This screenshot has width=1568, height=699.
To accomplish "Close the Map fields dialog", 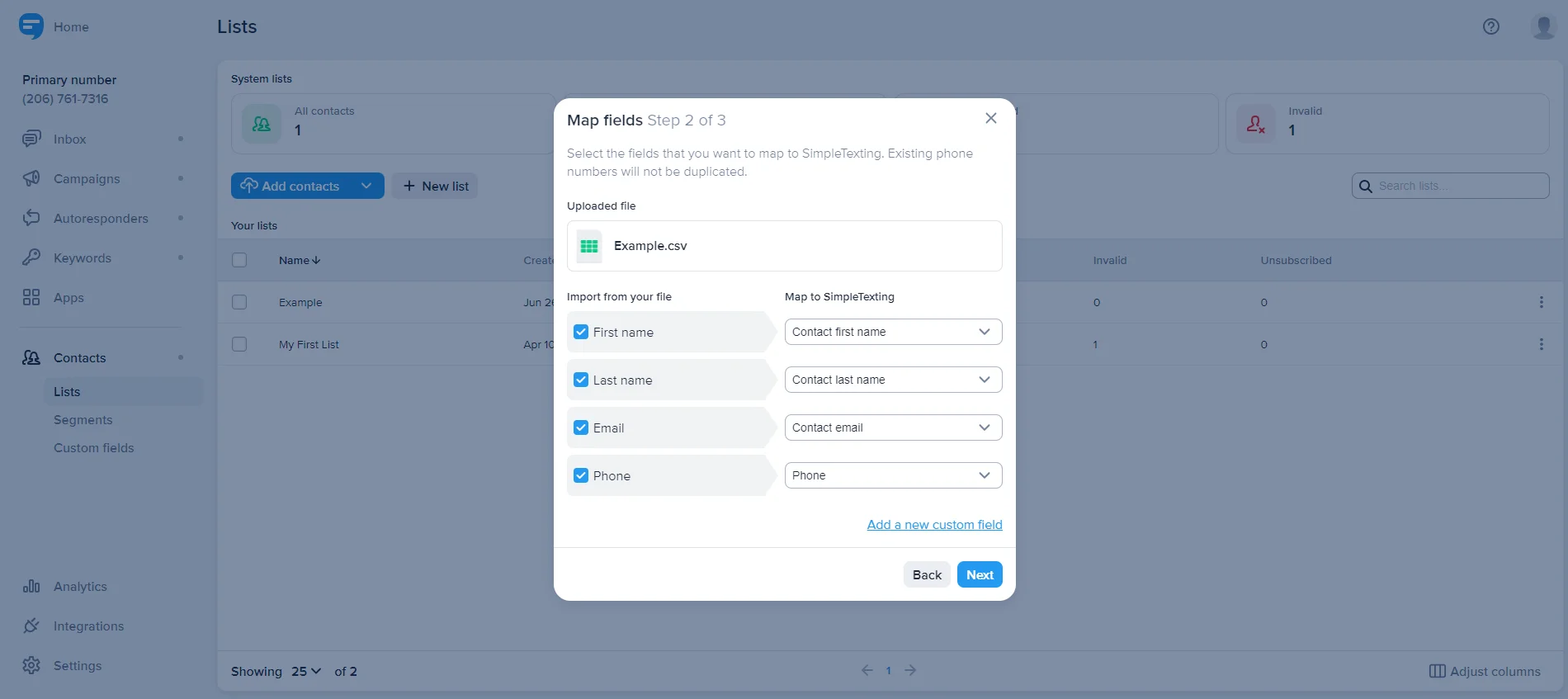I will [990, 118].
